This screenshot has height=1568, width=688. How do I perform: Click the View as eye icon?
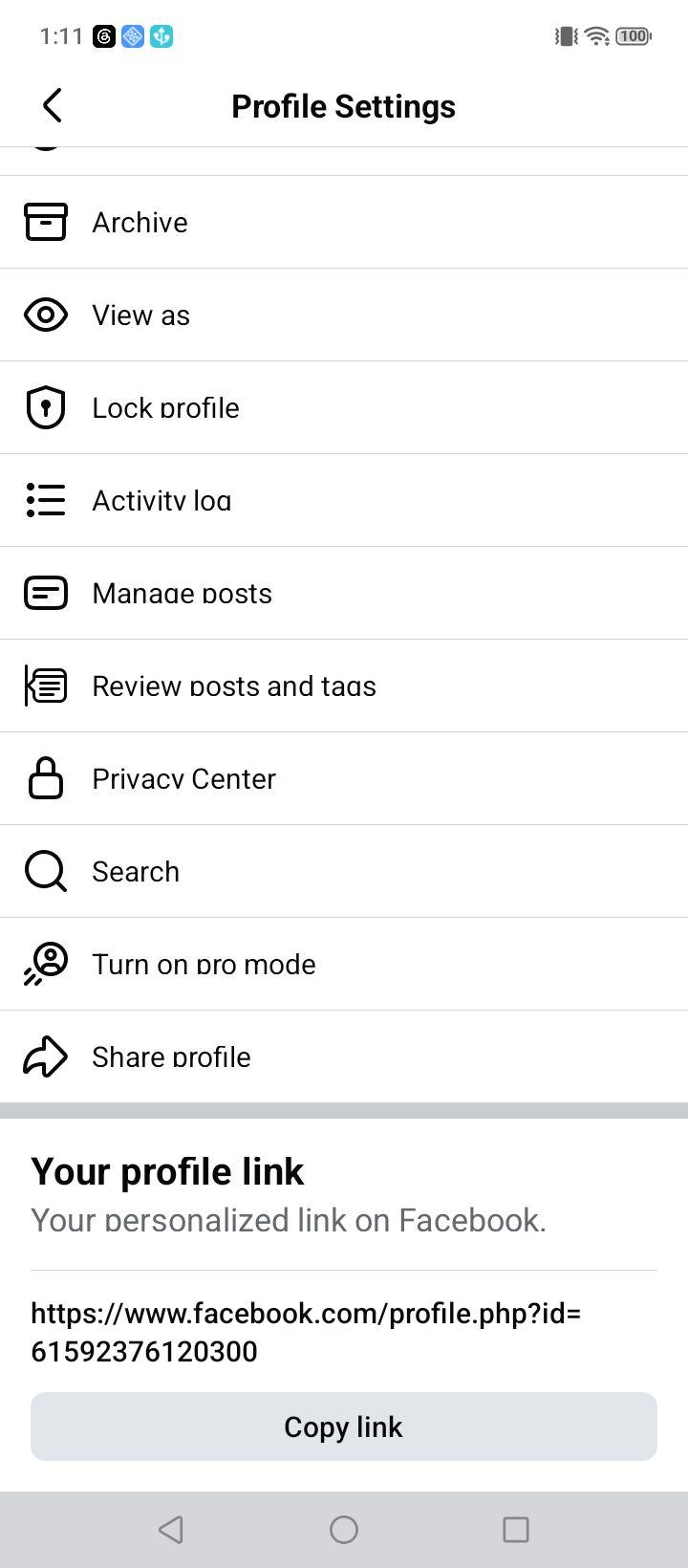[46, 315]
